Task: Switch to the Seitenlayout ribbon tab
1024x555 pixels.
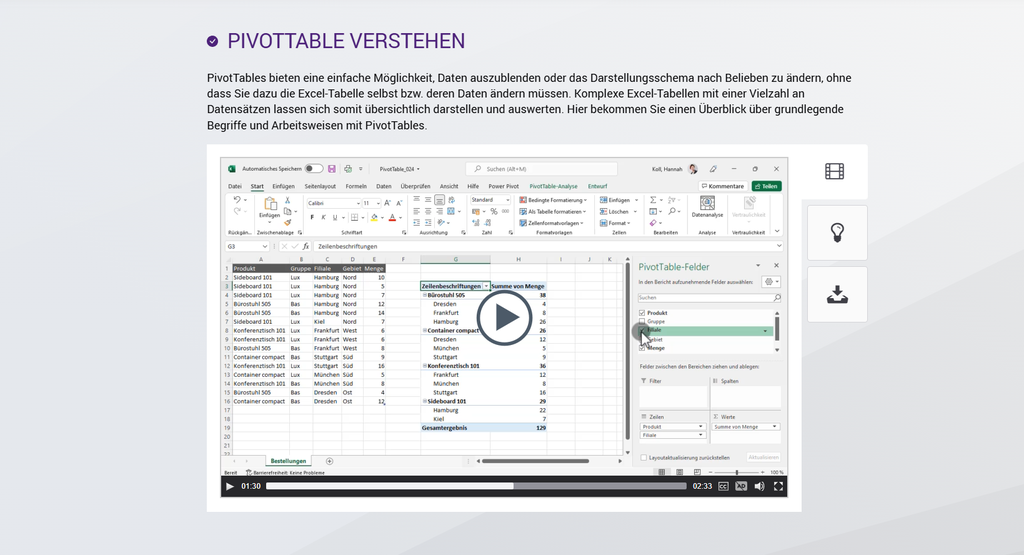Action: pos(320,186)
